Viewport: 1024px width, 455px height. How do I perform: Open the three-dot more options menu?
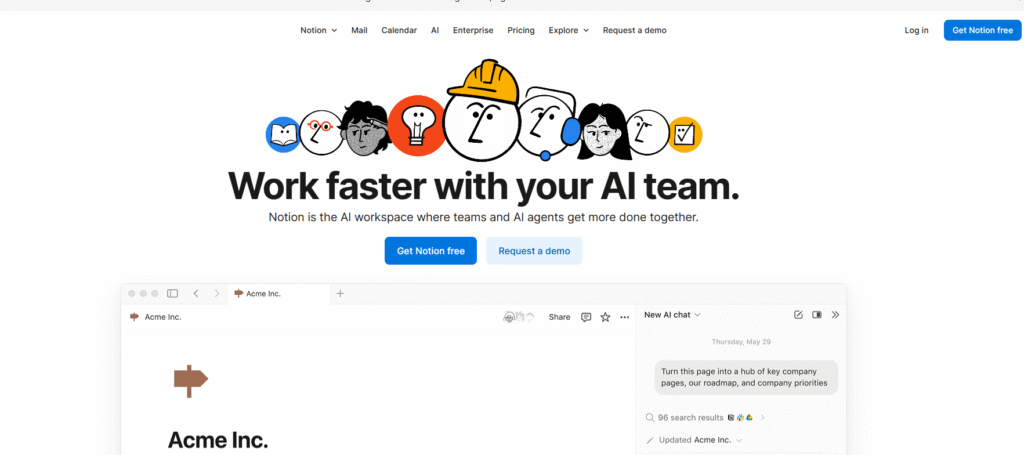coord(625,317)
